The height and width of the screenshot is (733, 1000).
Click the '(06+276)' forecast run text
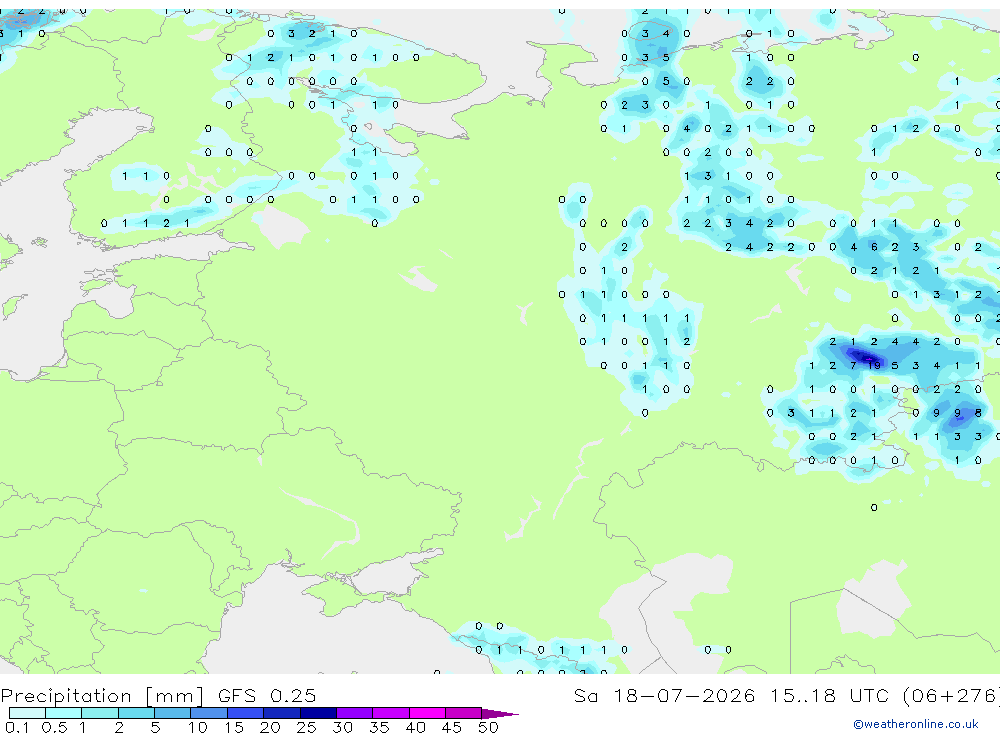951,695
